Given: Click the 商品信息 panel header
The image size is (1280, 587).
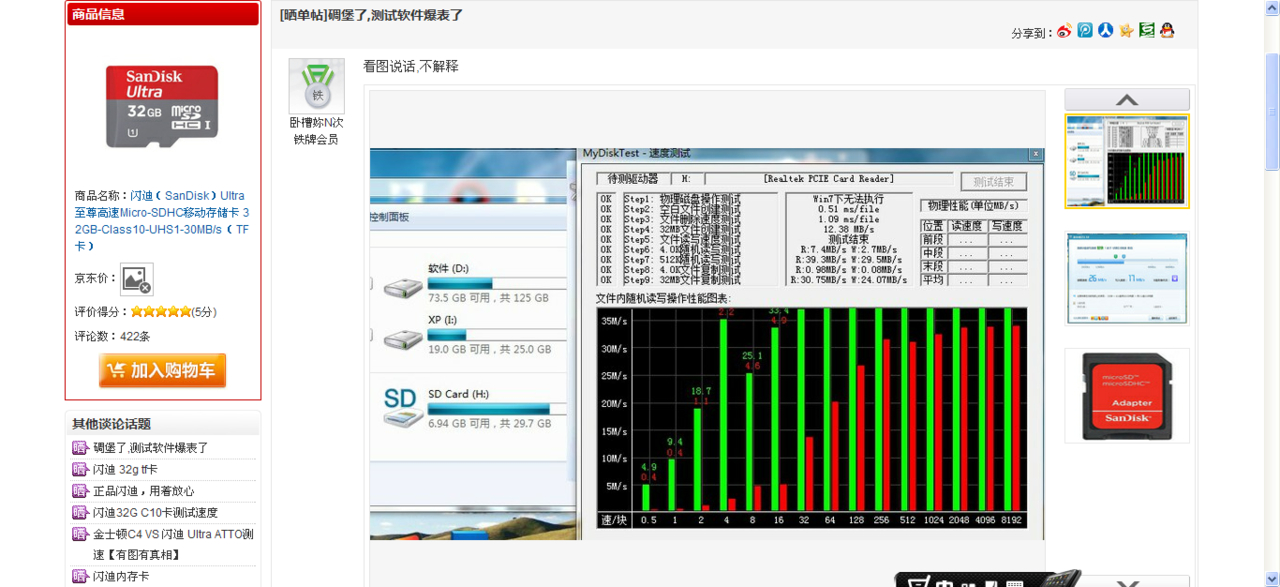Looking at the screenshot, I should point(163,14).
